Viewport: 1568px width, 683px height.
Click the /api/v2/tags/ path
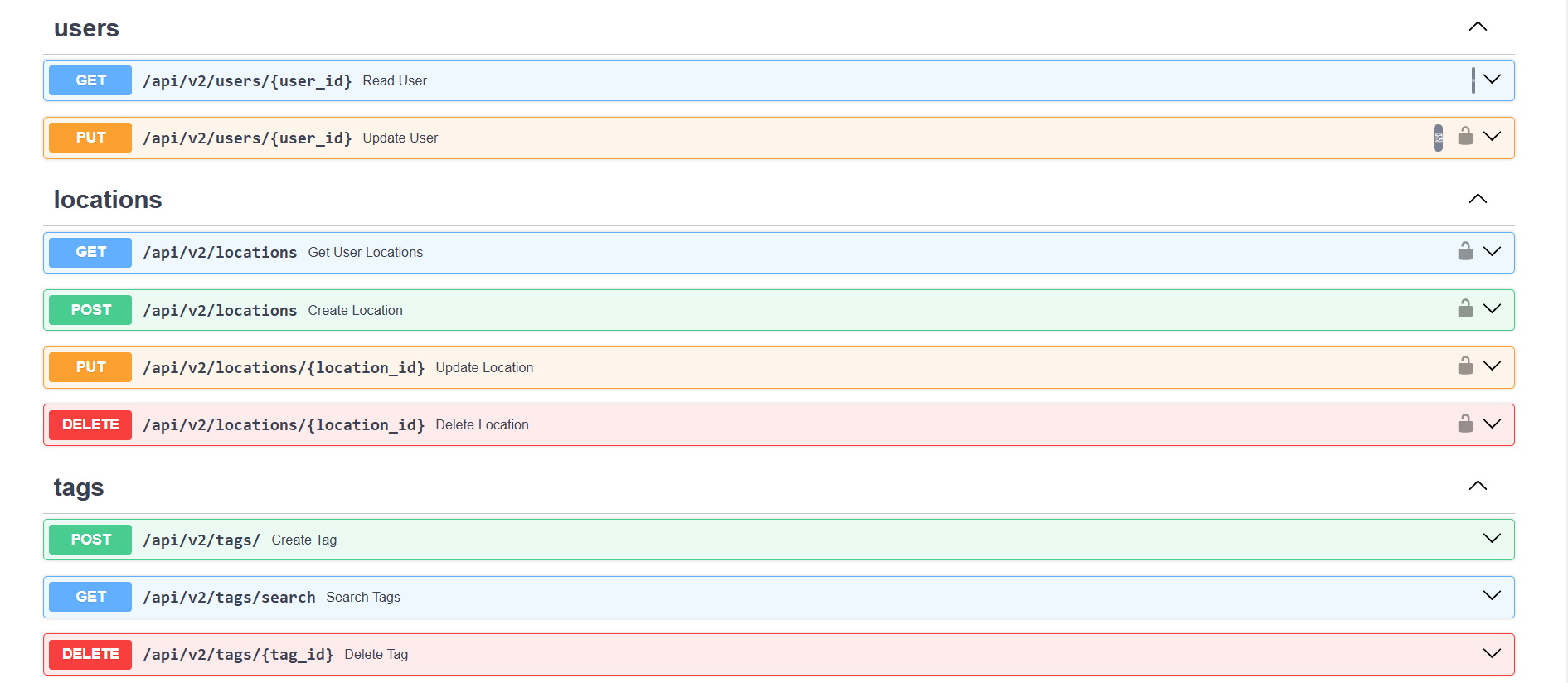point(201,540)
